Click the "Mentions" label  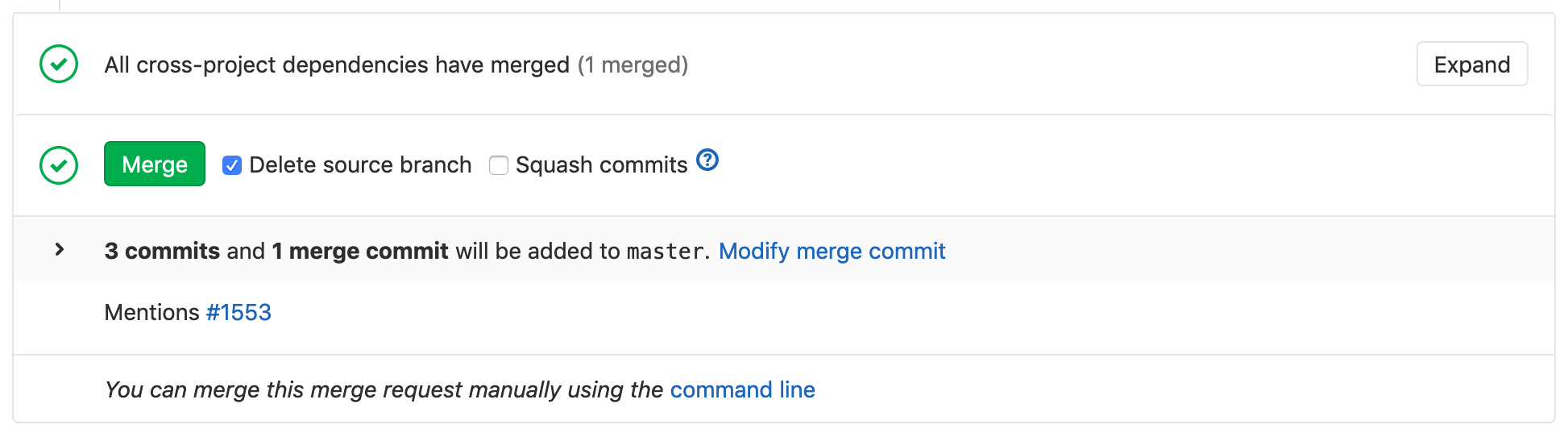(x=151, y=313)
